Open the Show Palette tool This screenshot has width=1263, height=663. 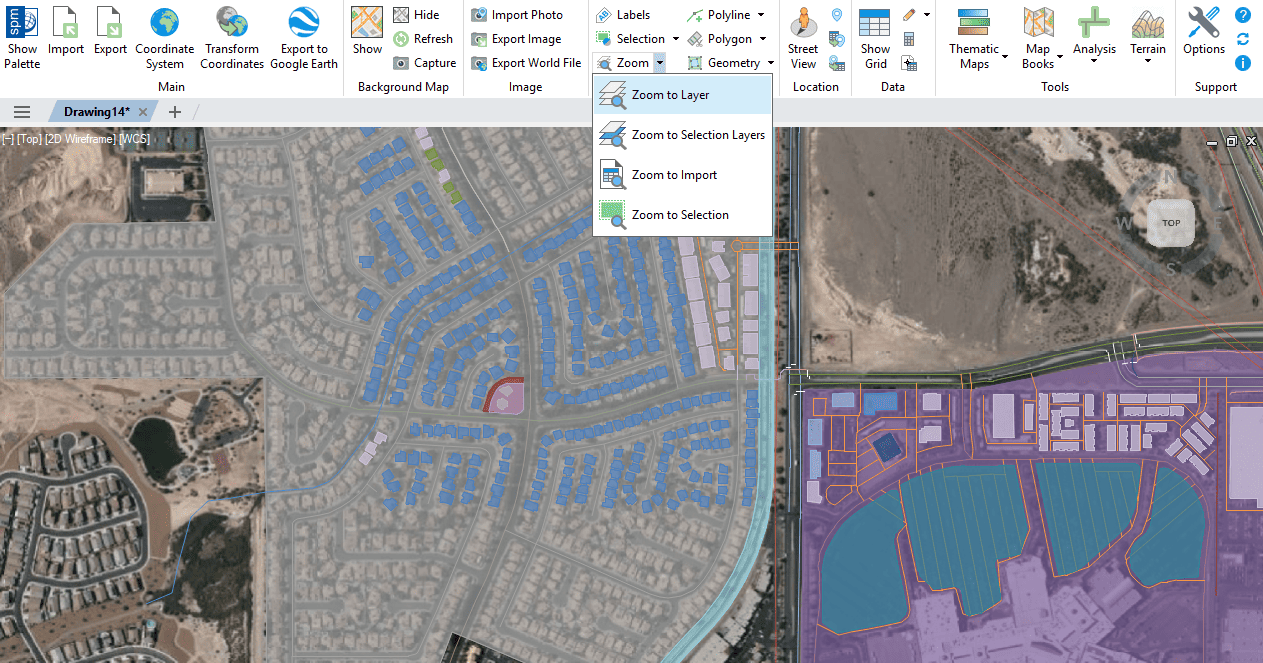tap(22, 37)
